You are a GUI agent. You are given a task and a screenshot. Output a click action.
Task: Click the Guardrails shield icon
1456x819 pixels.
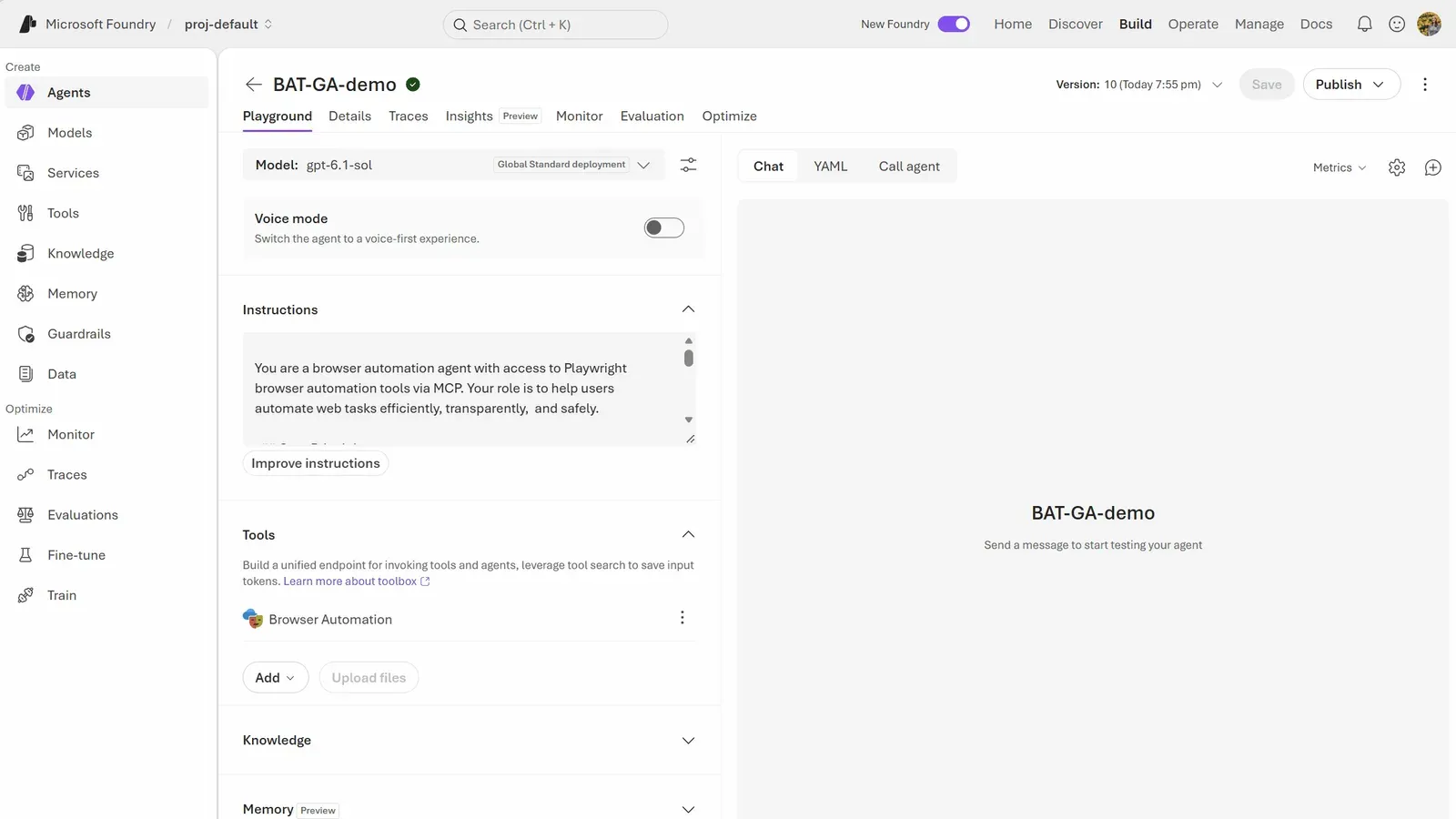pos(25,334)
